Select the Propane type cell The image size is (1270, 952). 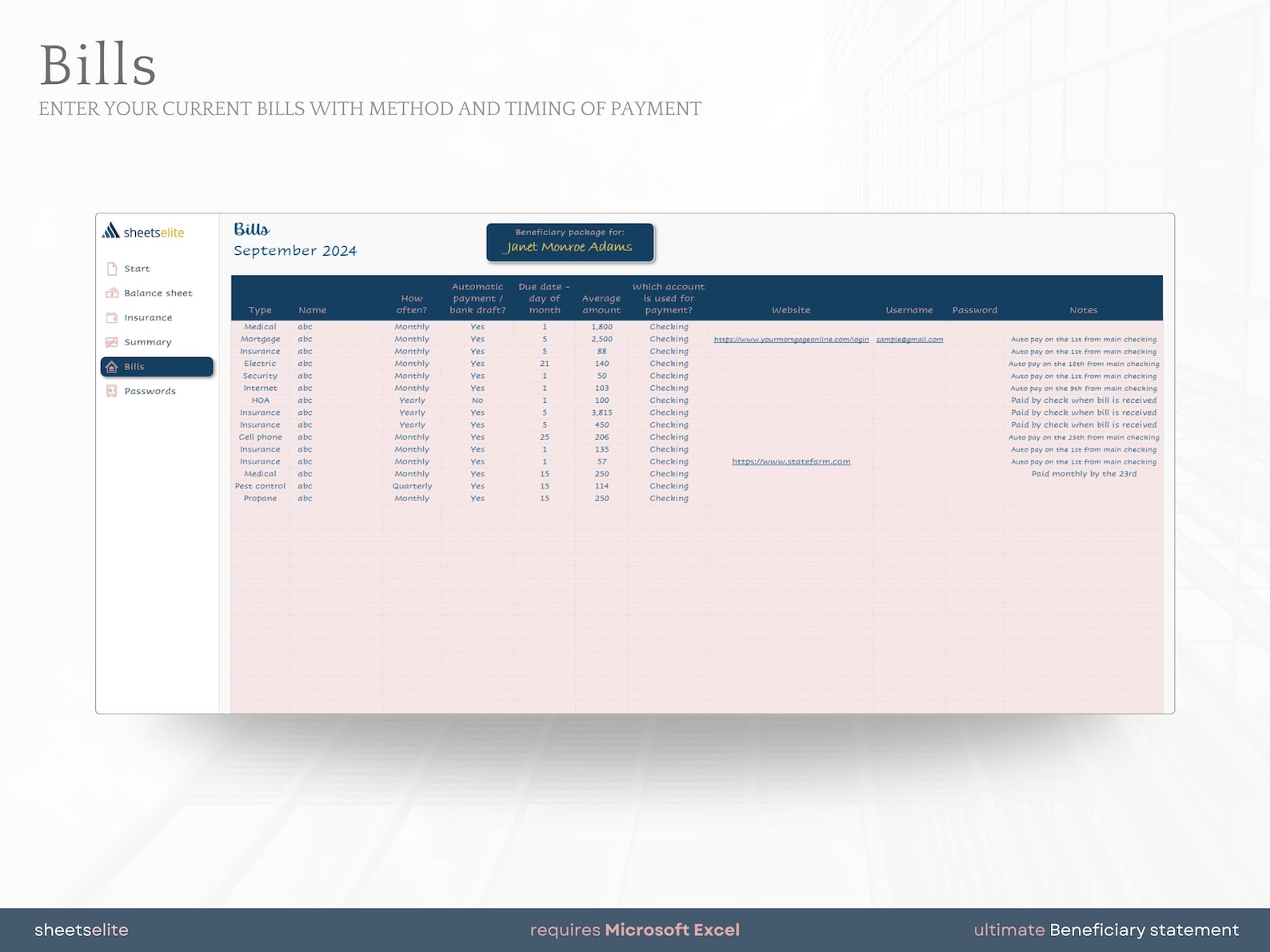coord(260,499)
